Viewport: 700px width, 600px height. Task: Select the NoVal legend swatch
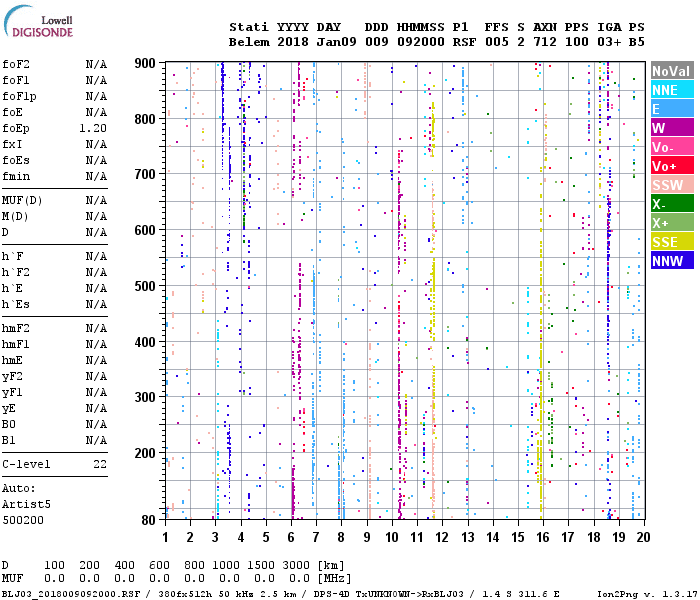tap(672, 71)
